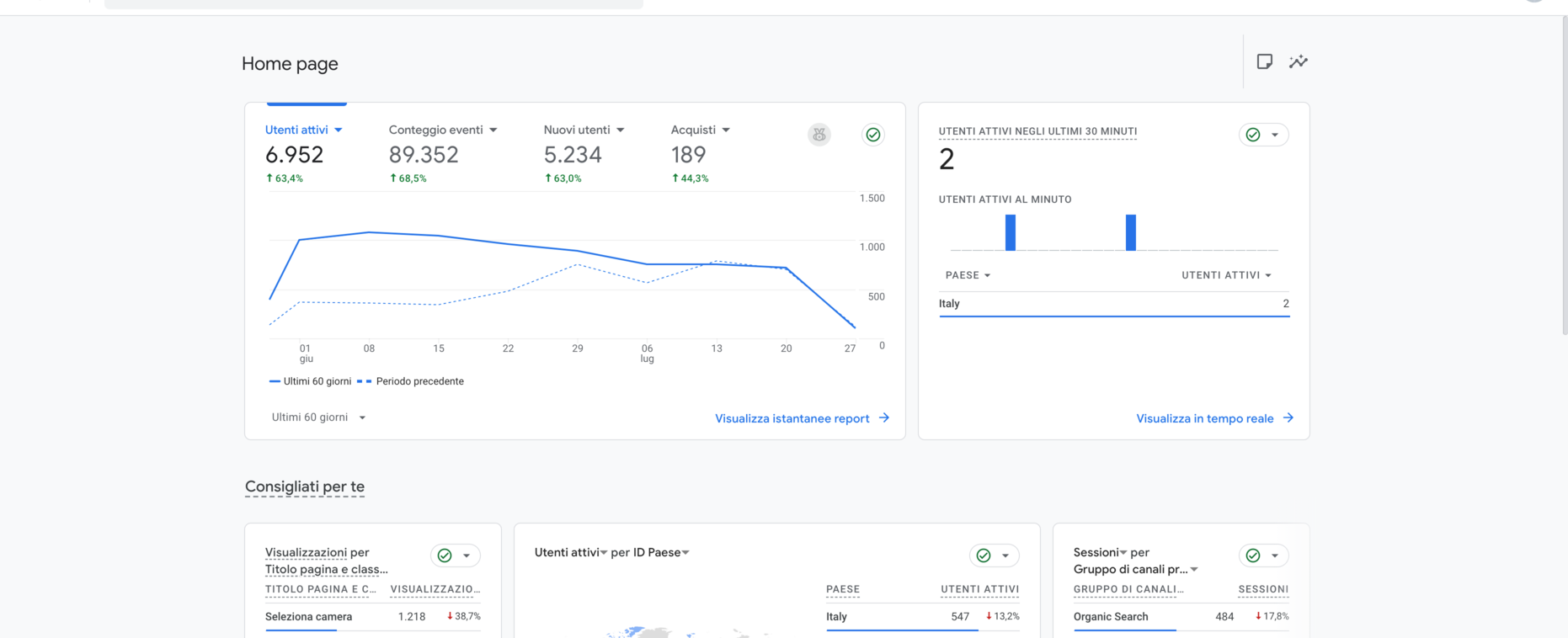1568x638 pixels.
Task: Open the Ultimi 60 giorni date range dropdown
Action: (318, 417)
